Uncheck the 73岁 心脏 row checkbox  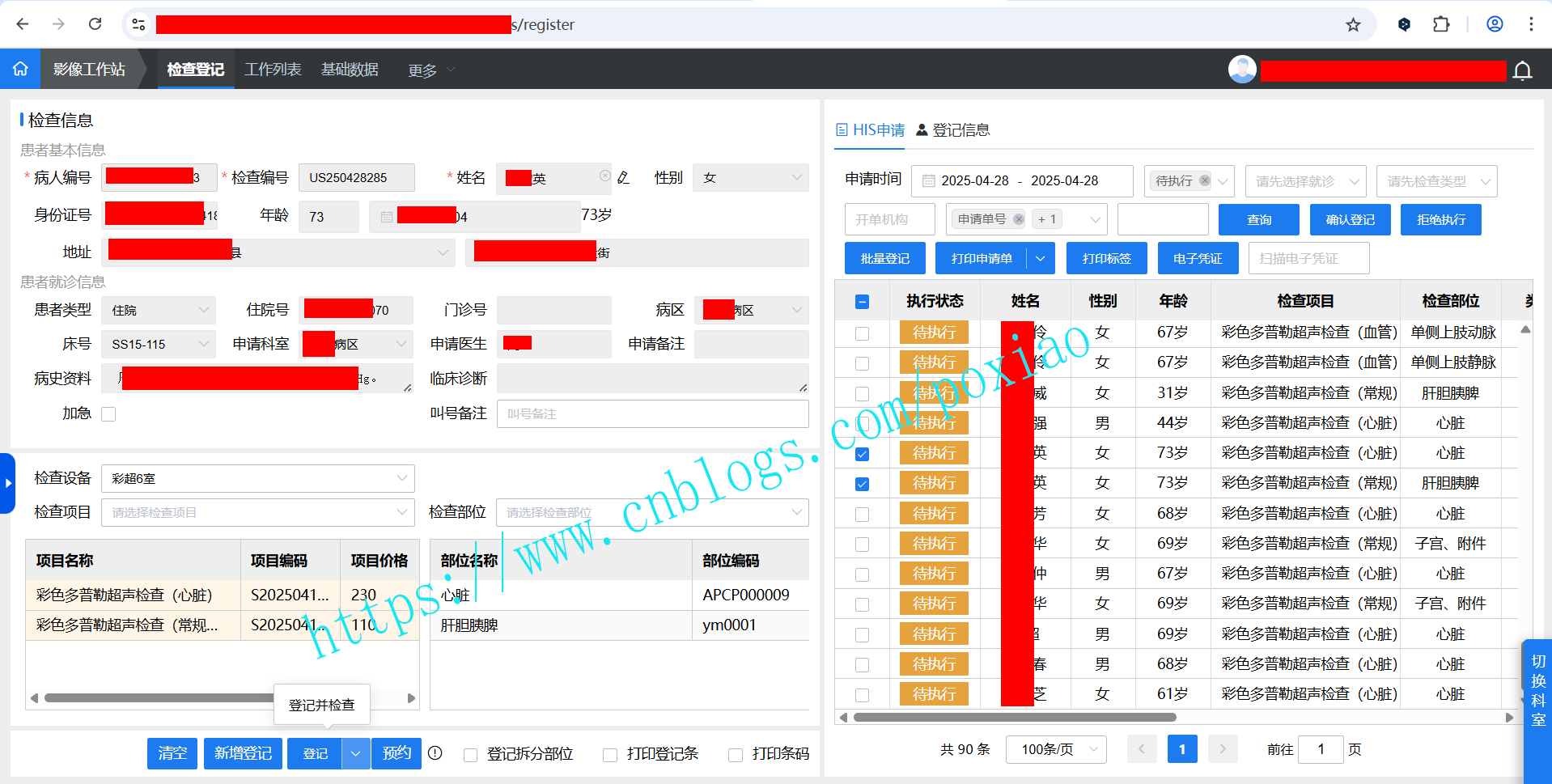863,454
